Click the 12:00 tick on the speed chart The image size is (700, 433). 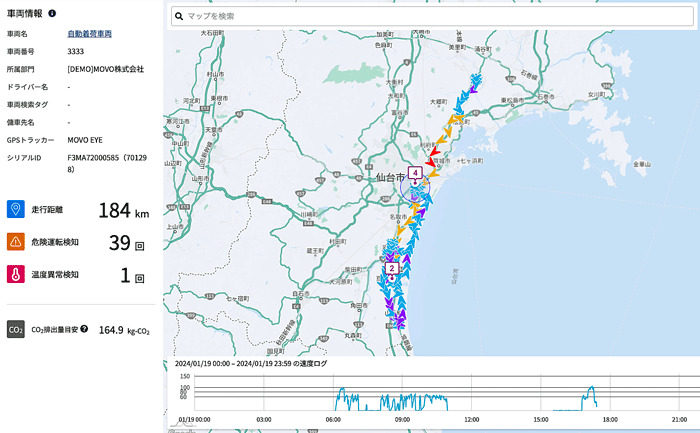471,420
